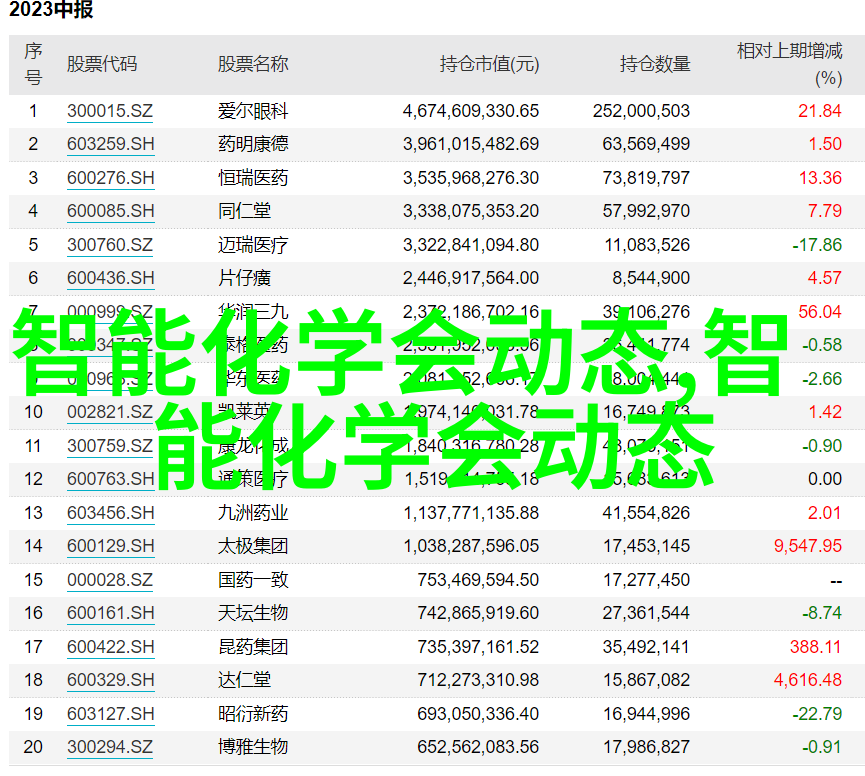Open the 600161.SH stock link
Image resolution: width=865 pixels, height=776 pixels.
[x=110, y=613]
